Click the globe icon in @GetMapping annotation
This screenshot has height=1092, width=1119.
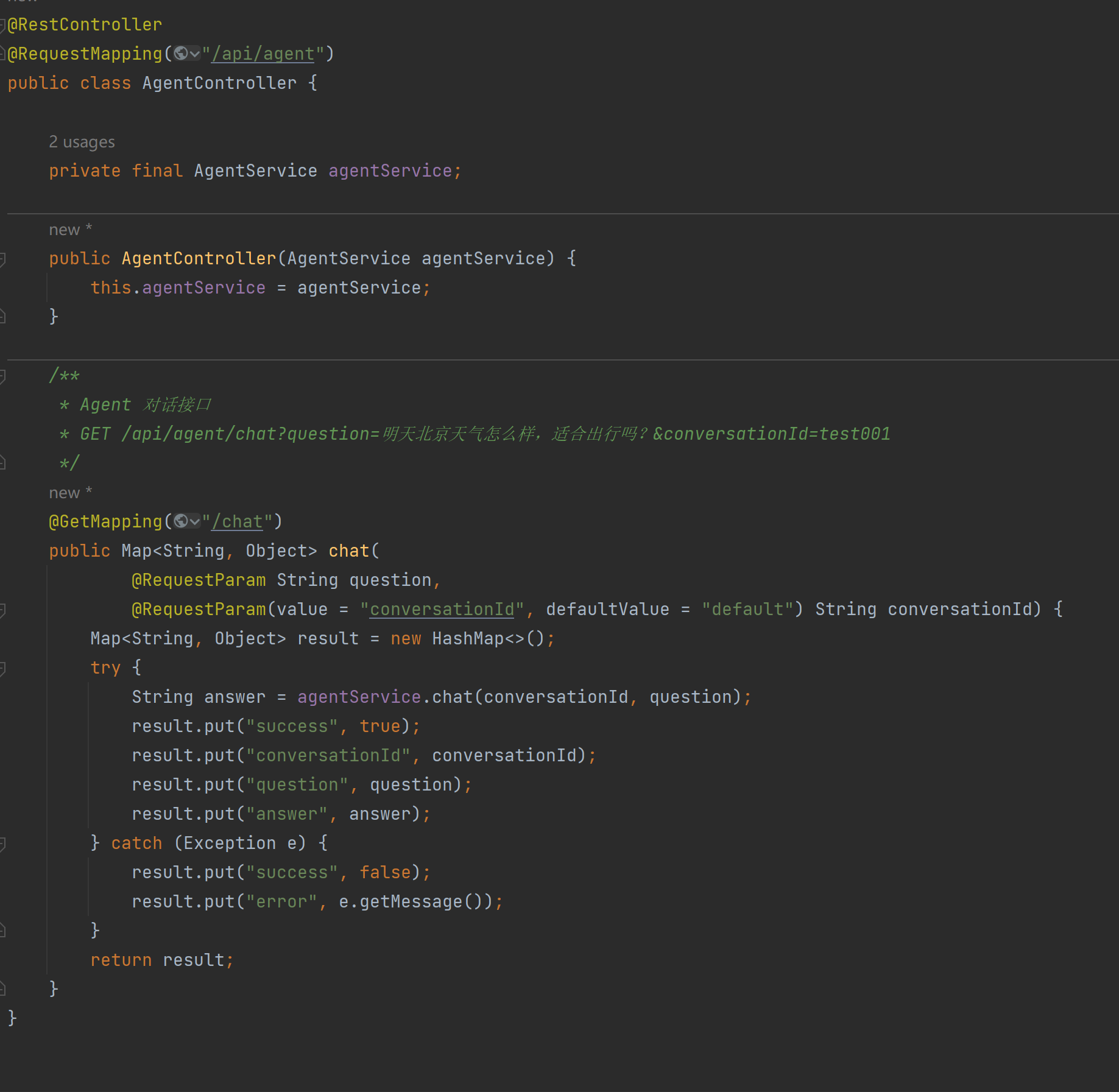181,521
